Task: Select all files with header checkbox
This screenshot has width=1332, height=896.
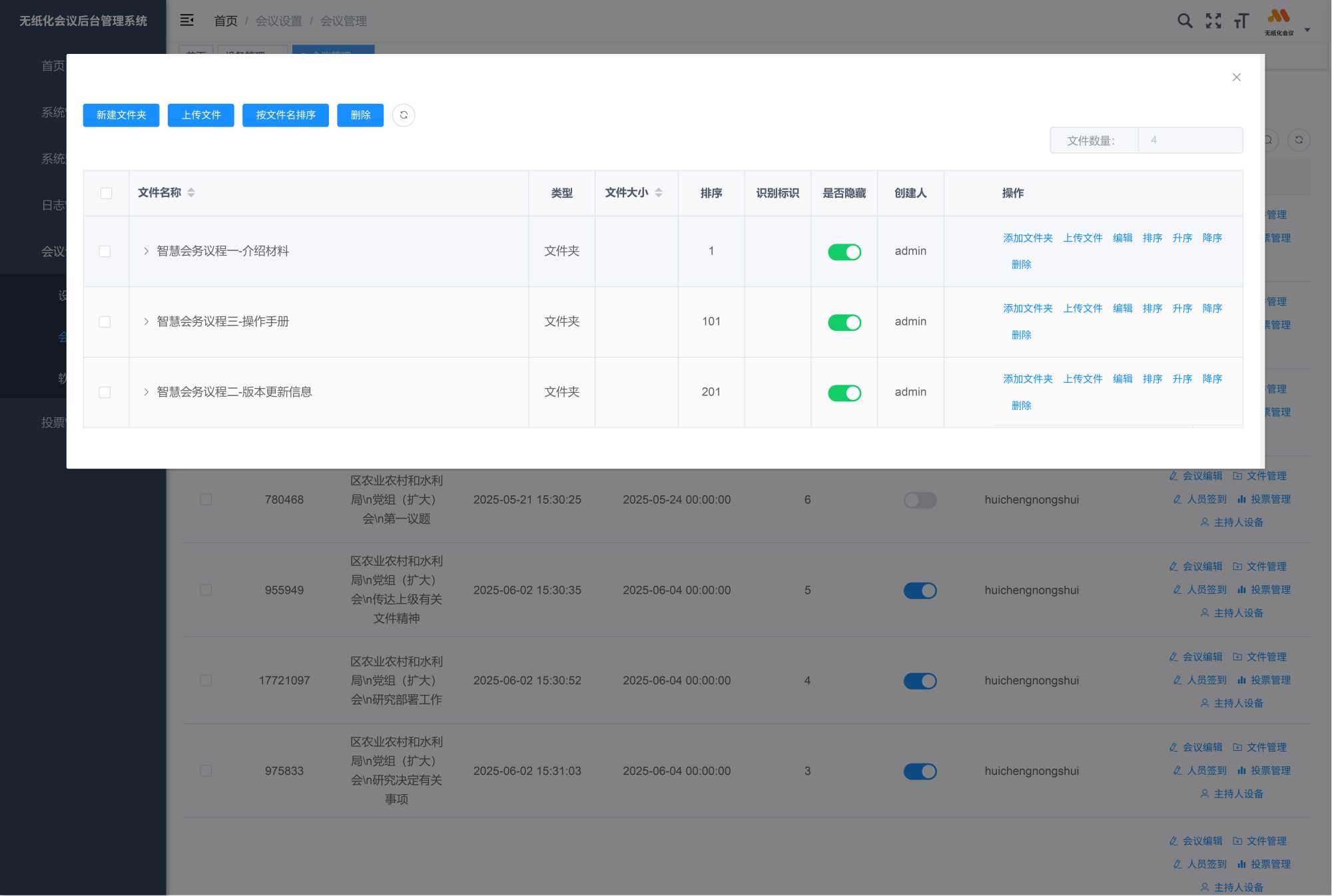Action: pos(106,193)
